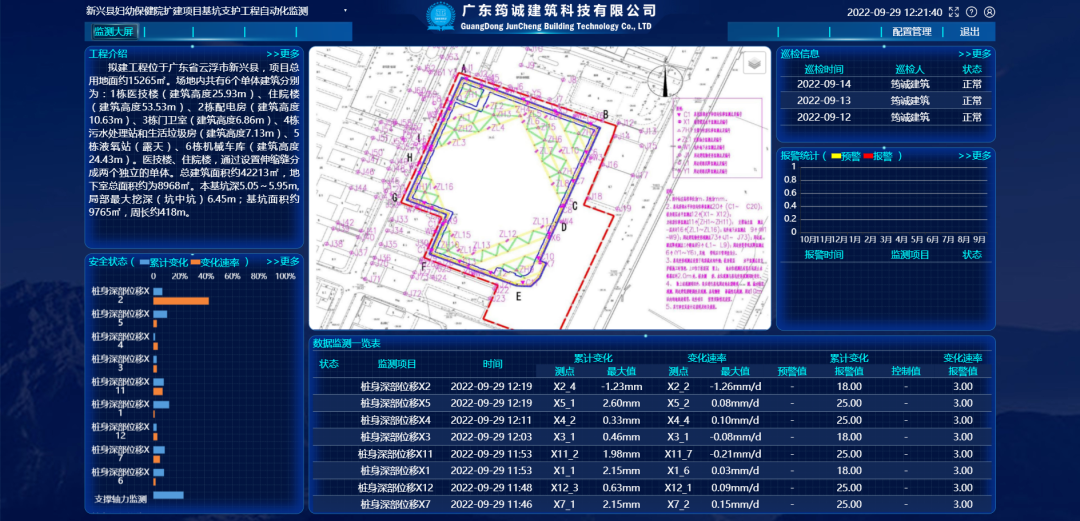Screen dimensions: 1080x521
Task: Open the 配置管理 menu item
Action: tap(912, 32)
